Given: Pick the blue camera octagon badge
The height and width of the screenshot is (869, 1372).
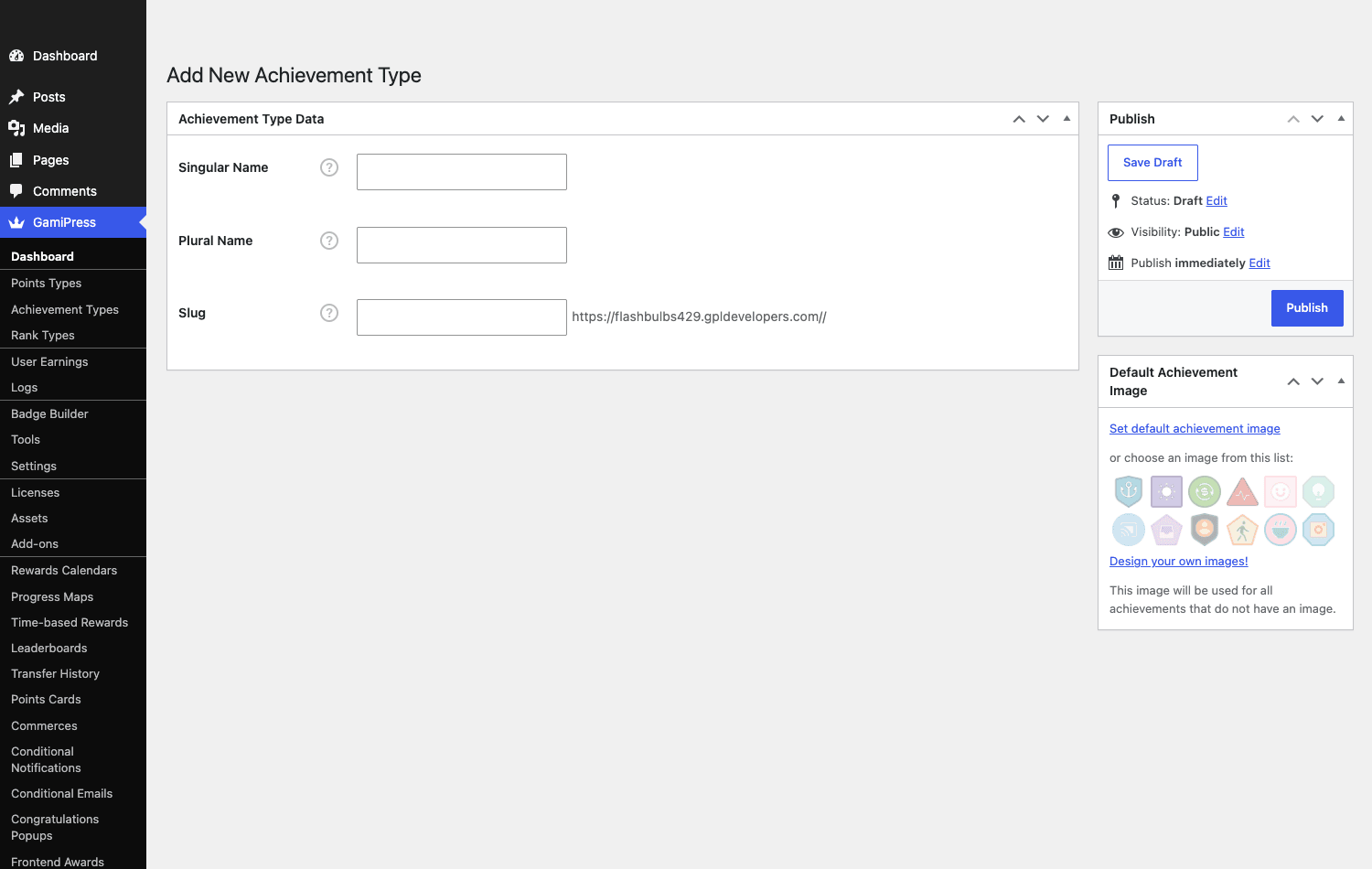Looking at the screenshot, I should pos(1318,530).
